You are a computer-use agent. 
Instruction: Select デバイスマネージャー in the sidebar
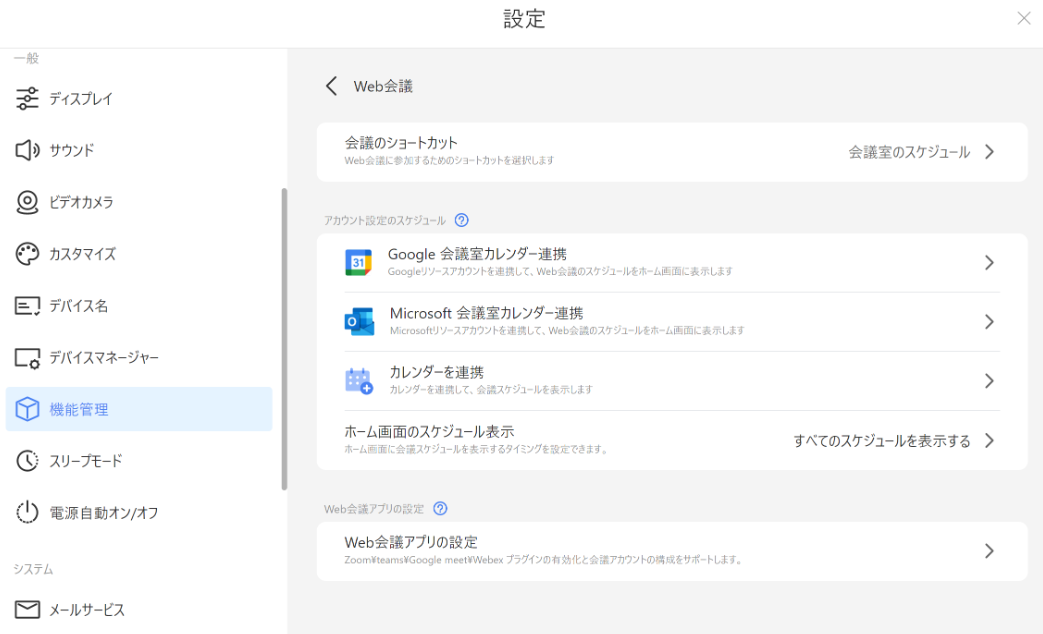pyautogui.click(x=103, y=358)
